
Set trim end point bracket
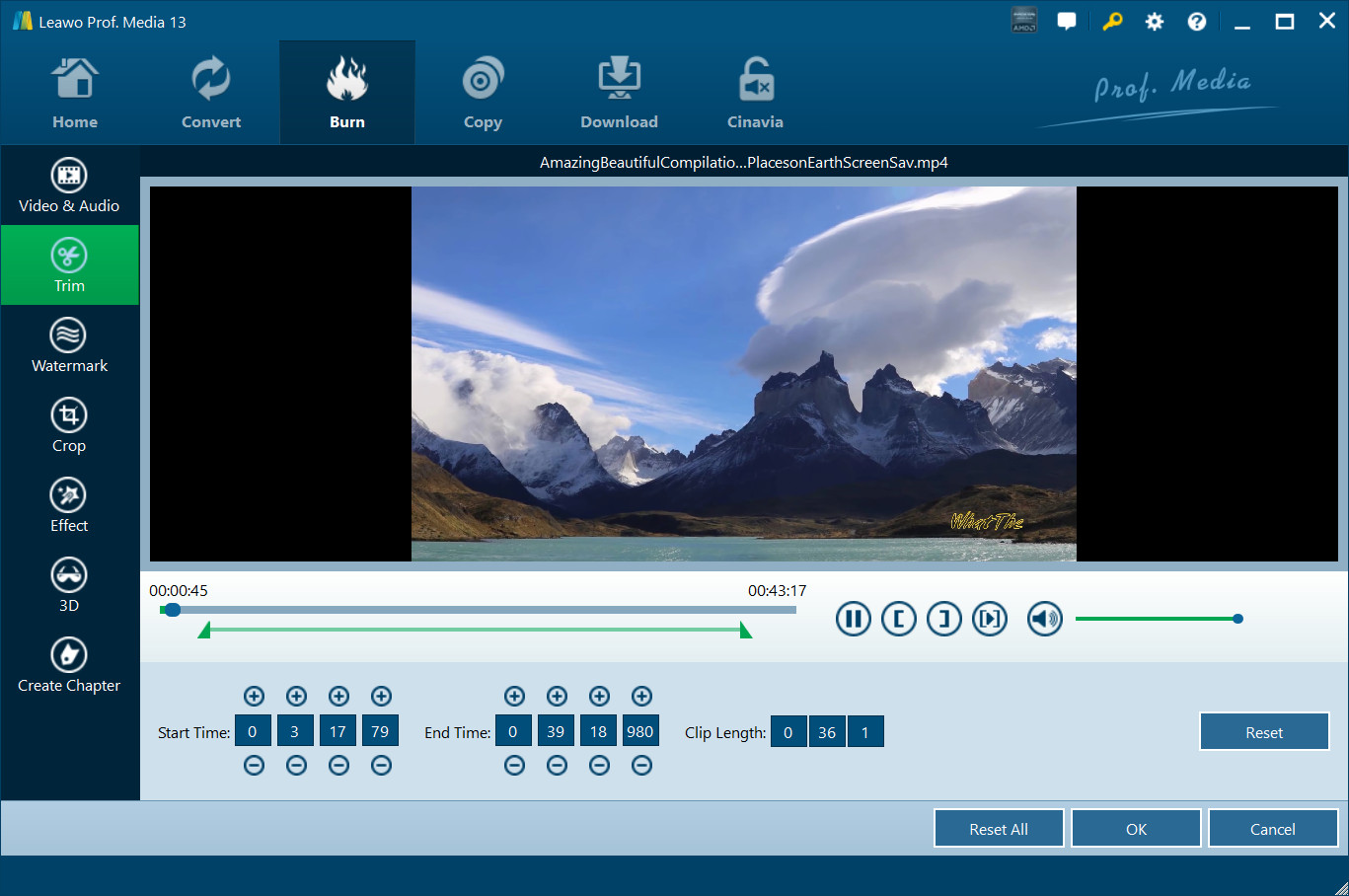pyautogui.click(x=943, y=619)
